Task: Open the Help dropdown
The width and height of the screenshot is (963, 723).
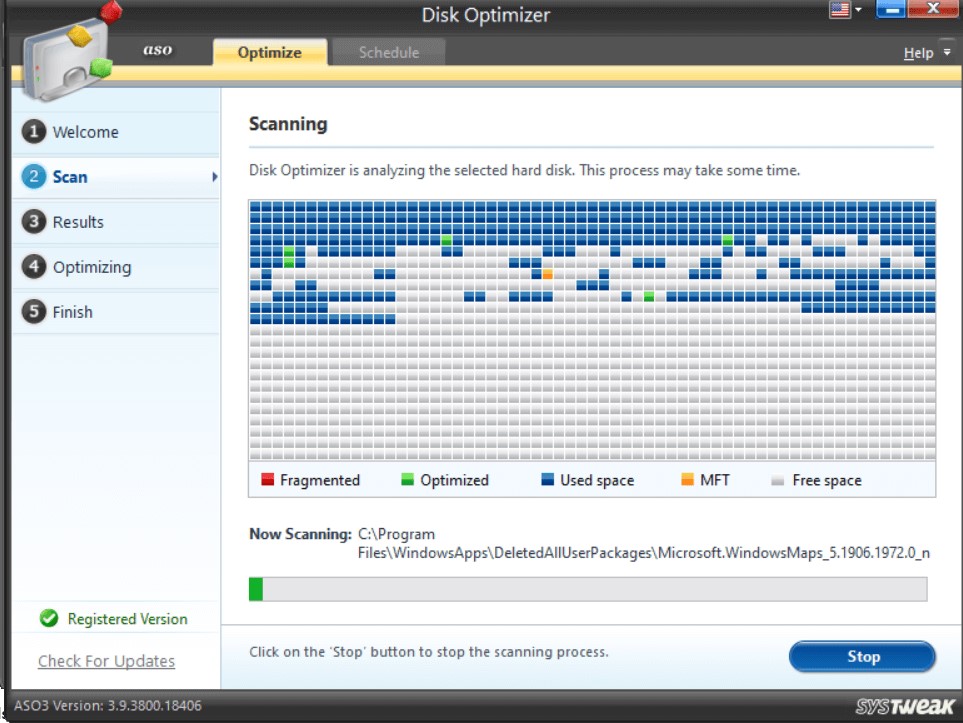Action: [919, 52]
